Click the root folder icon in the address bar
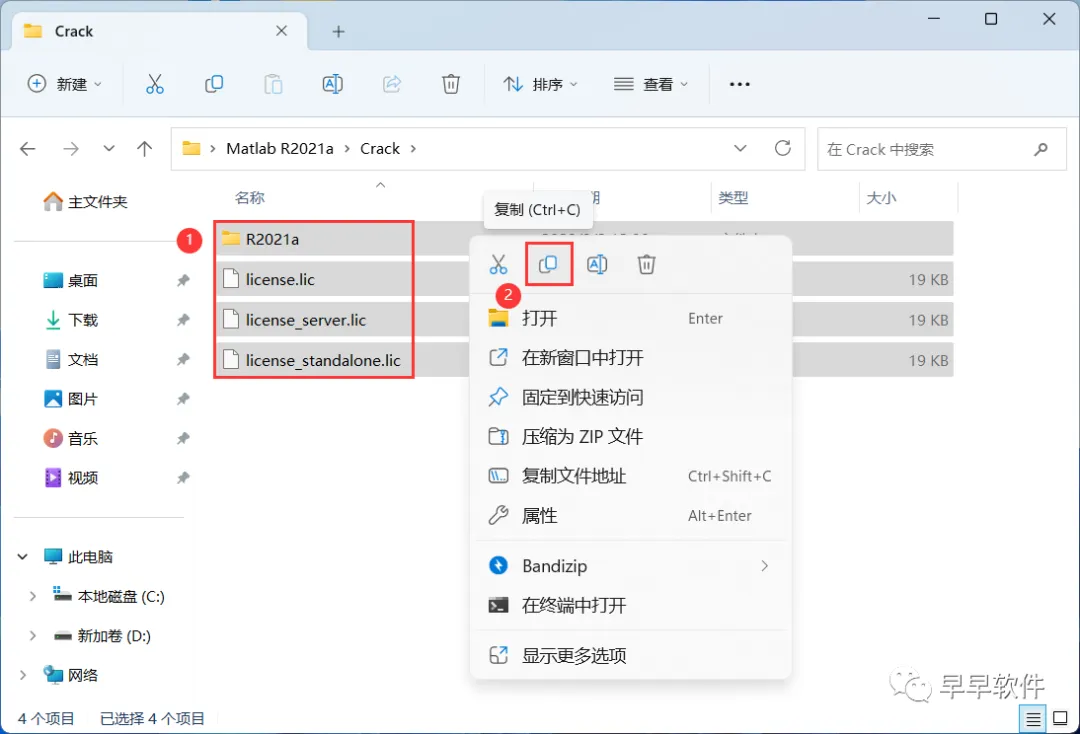1080x734 pixels. point(191,149)
